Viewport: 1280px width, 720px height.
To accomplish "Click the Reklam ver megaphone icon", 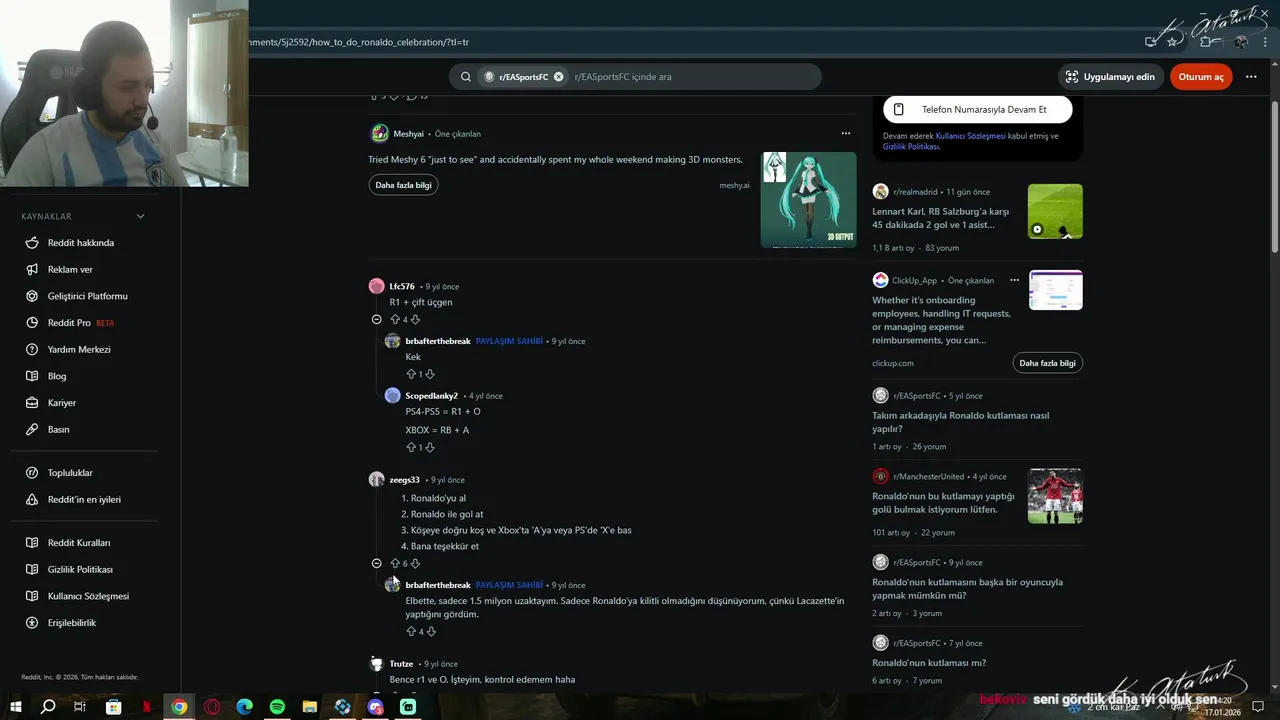I will click(x=31, y=270).
